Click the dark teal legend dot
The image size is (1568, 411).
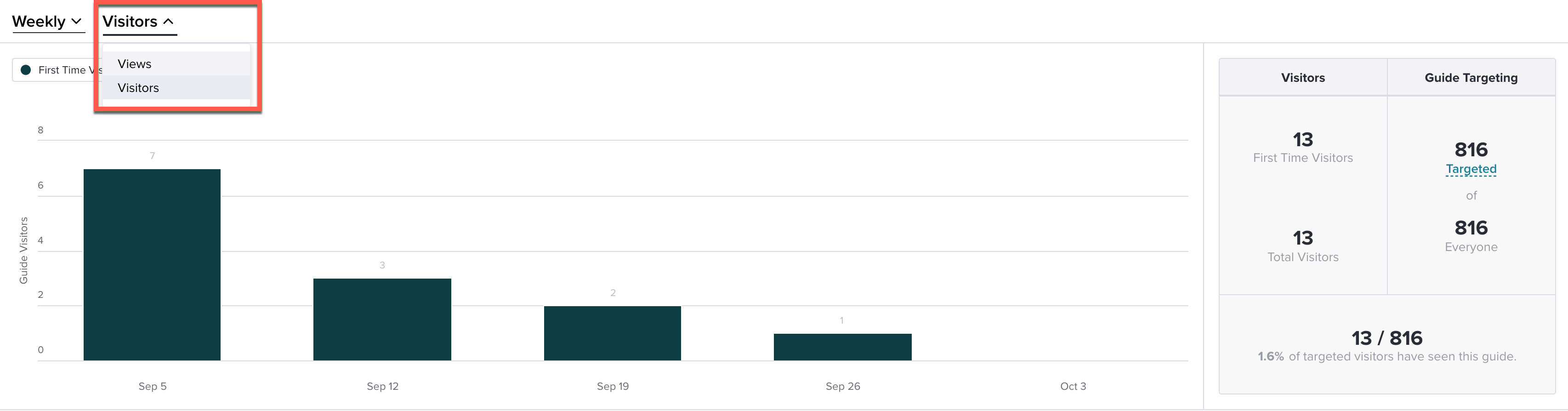(26, 70)
